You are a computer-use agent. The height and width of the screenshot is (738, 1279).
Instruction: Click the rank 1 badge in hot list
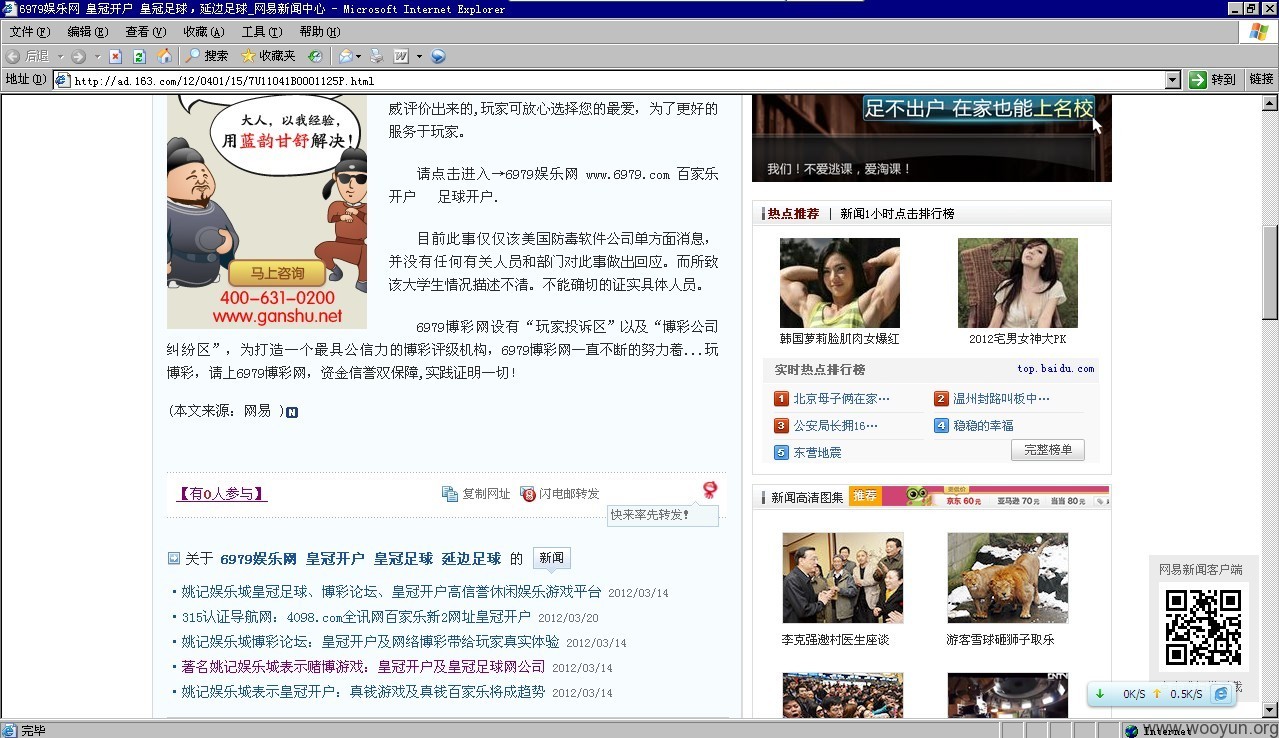coord(782,399)
